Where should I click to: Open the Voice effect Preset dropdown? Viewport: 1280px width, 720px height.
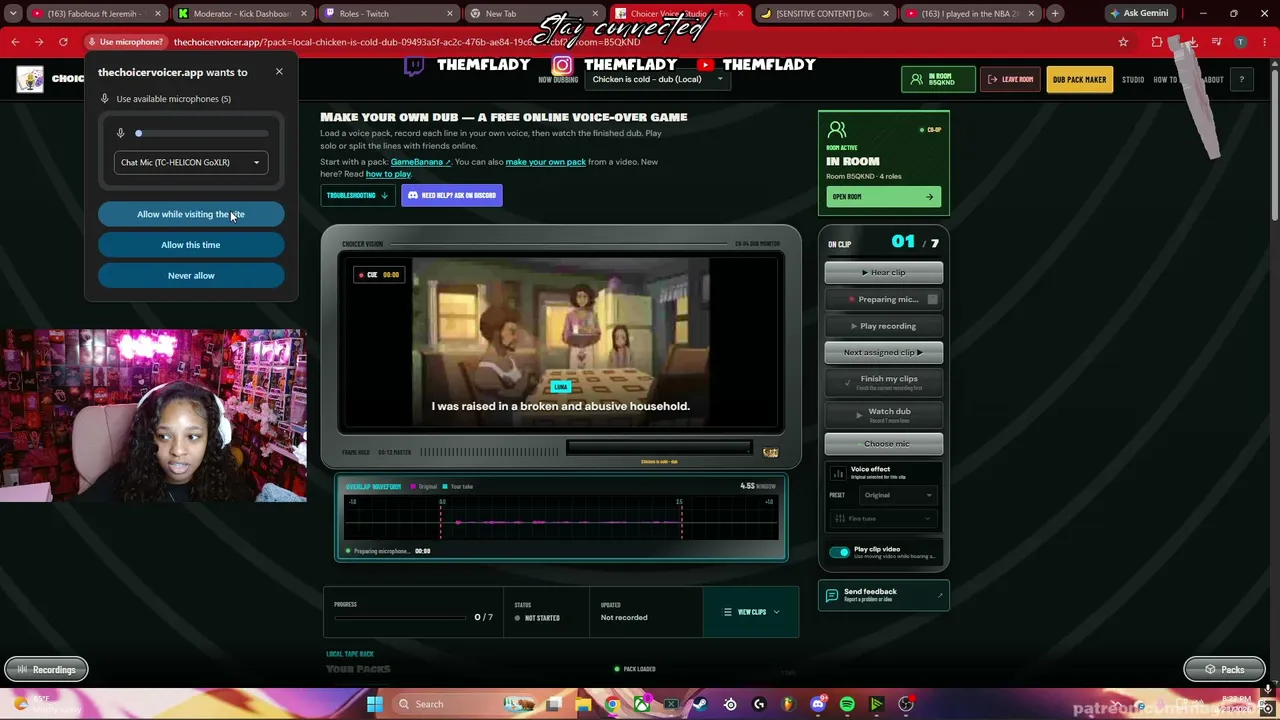(896, 495)
